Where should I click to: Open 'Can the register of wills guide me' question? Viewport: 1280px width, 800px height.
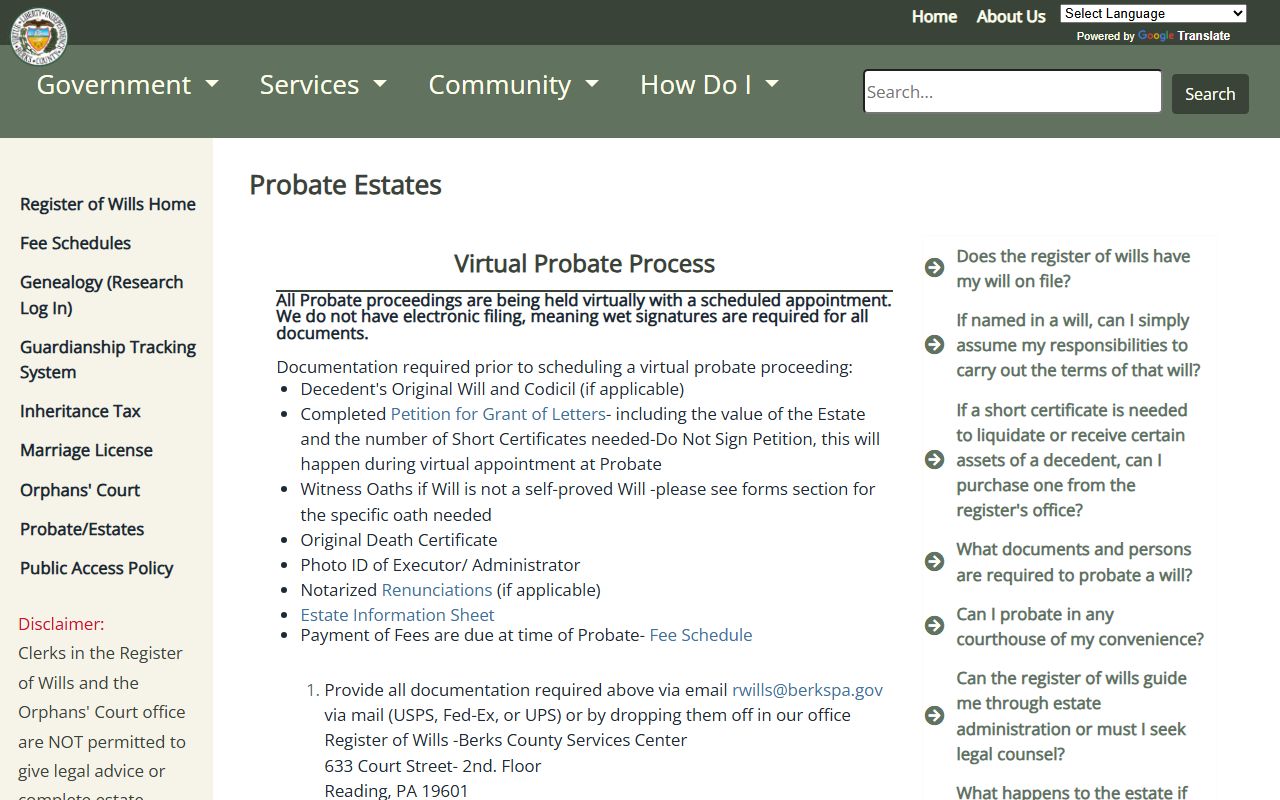(x=1071, y=716)
